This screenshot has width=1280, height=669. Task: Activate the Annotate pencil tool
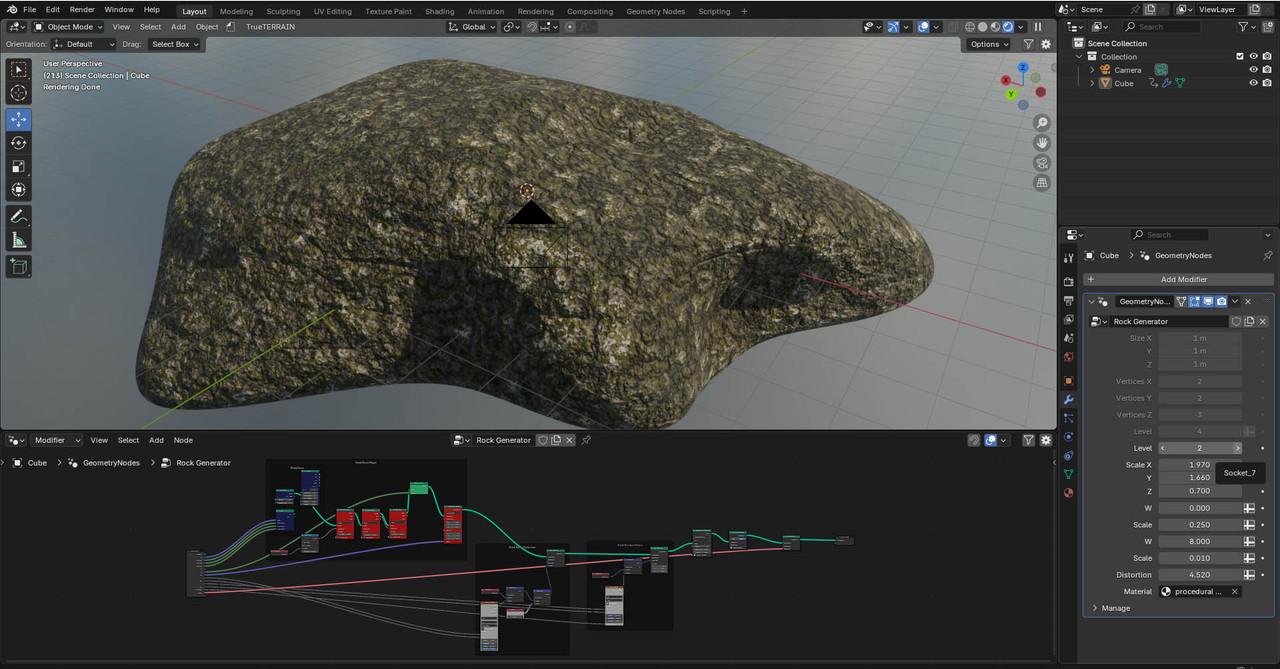[x=18, y=216]
